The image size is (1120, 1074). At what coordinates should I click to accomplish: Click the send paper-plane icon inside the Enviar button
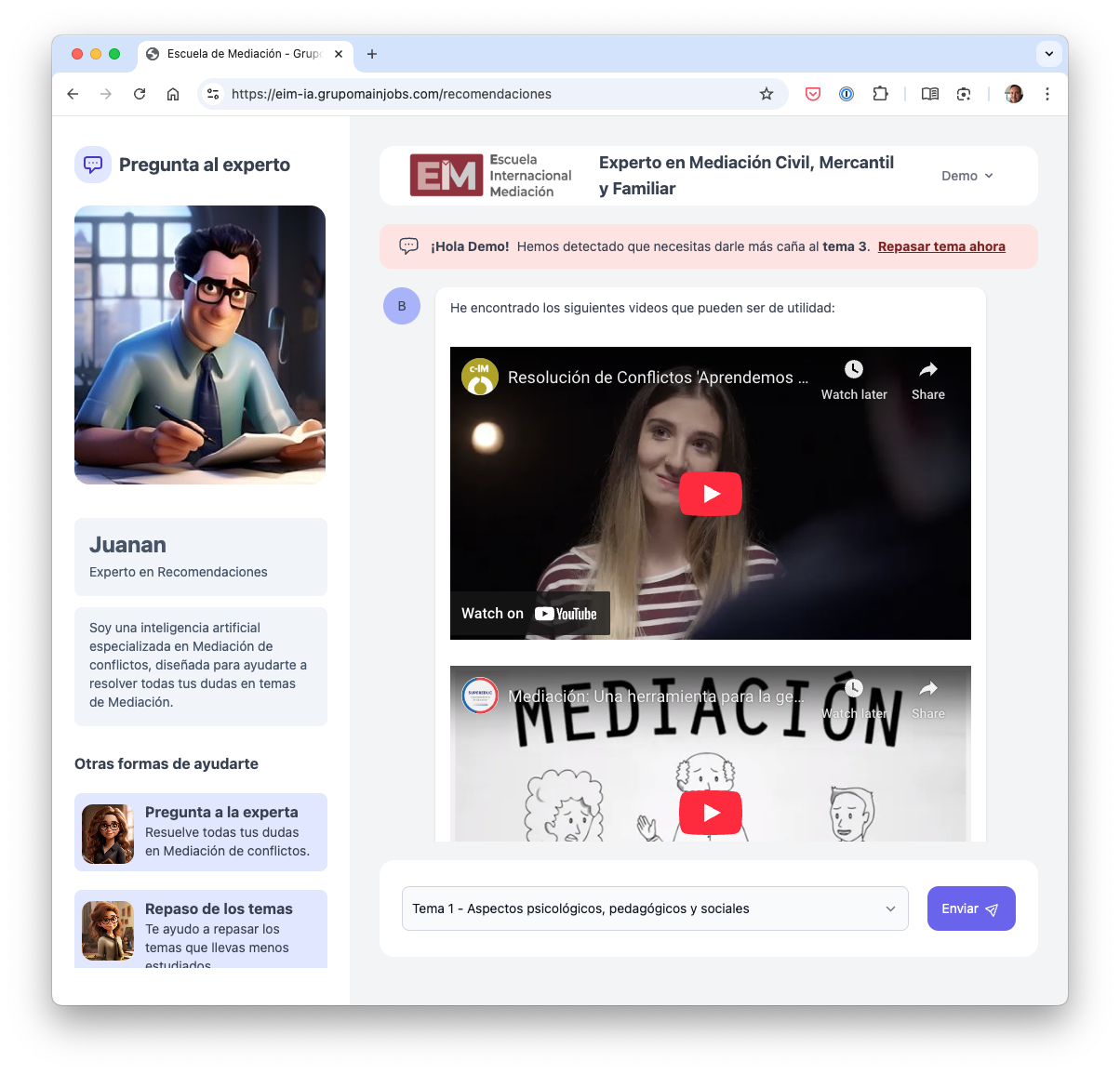[x=992, y=908]
